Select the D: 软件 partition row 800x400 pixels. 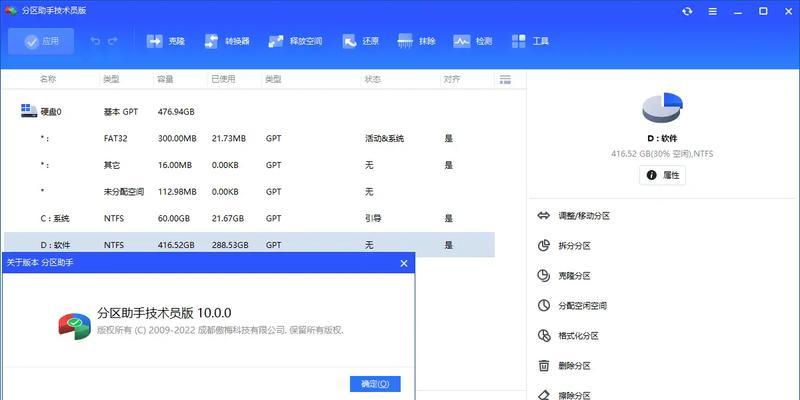click(249, 245)
